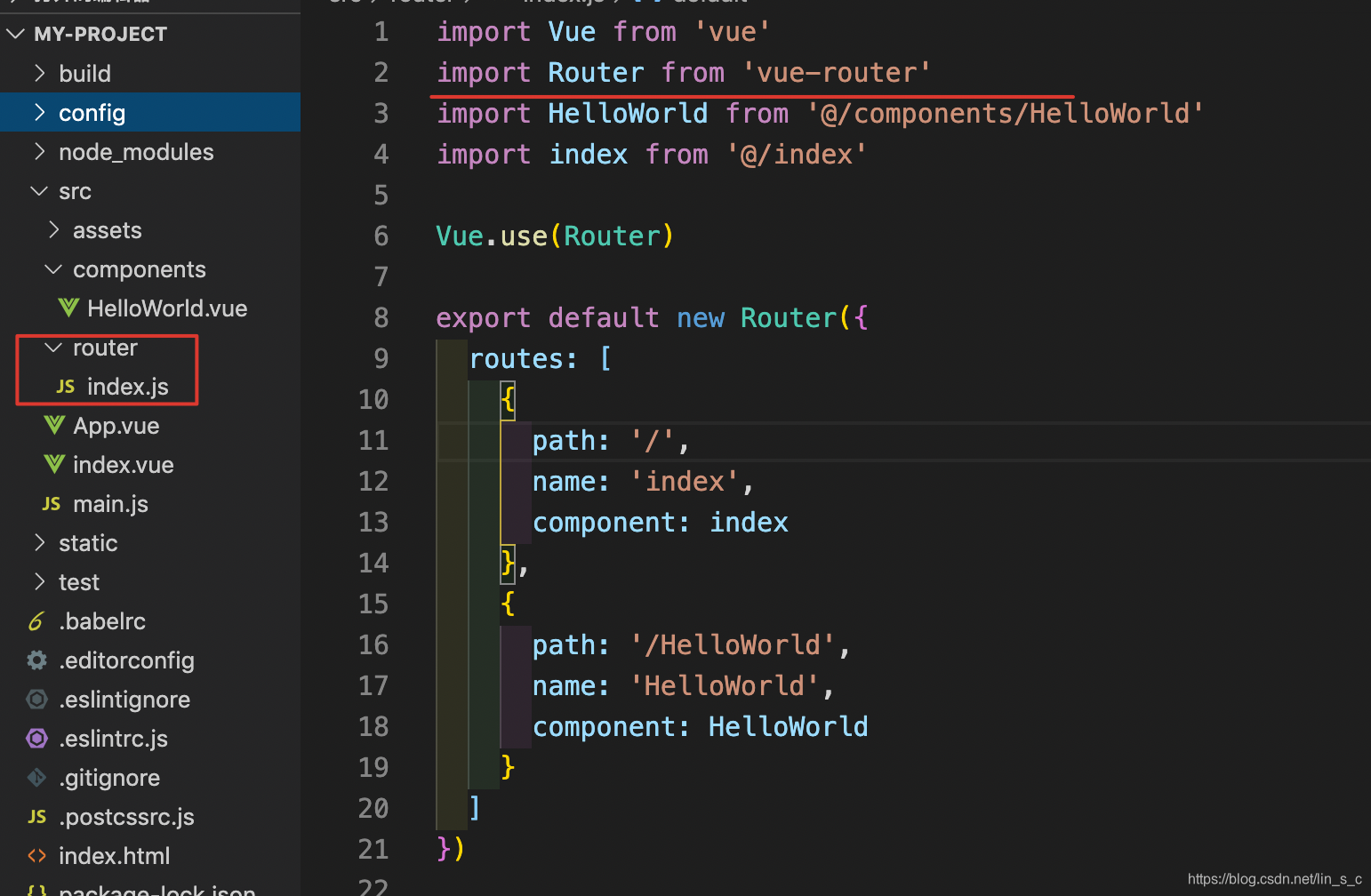
Task: Click the closing bracket on line 20
Action: 475,808
